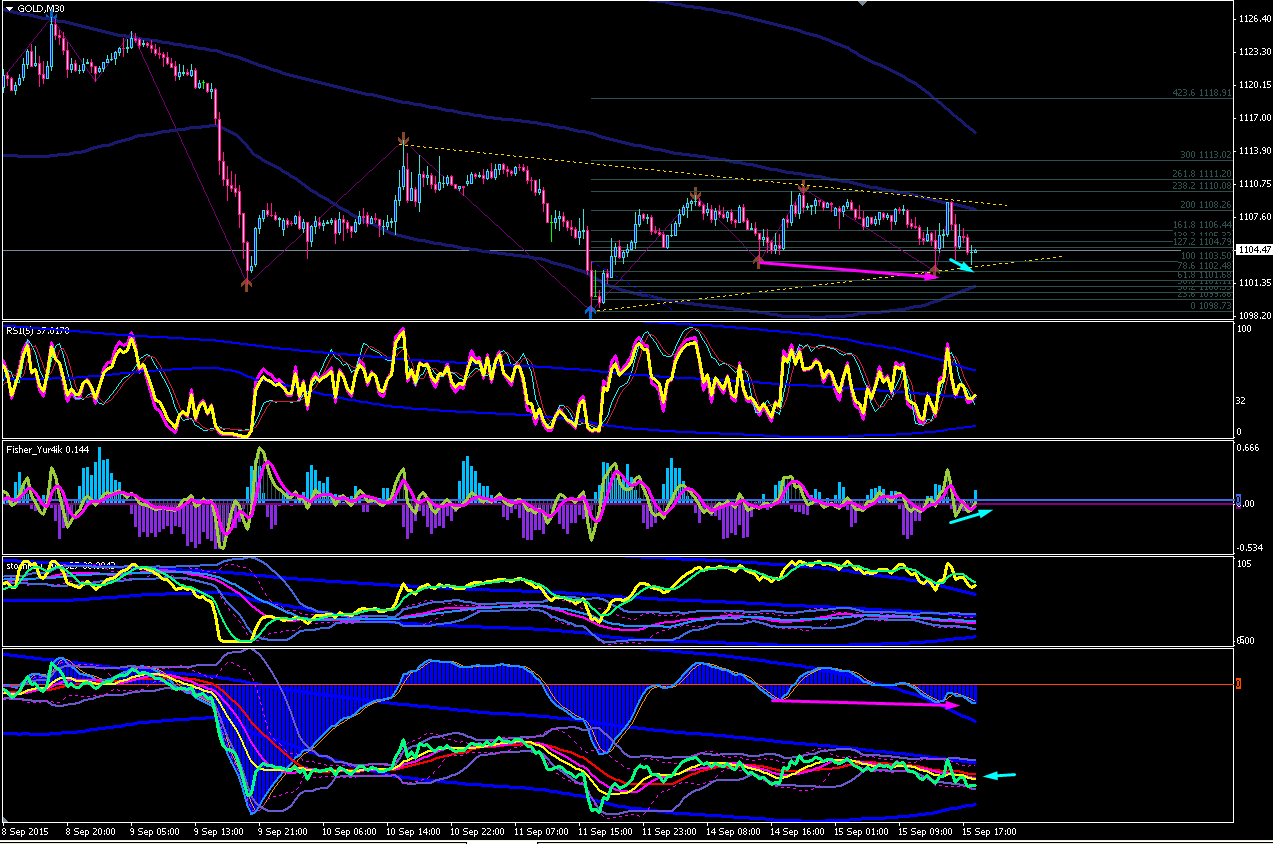The height and width of the screenshot is (844, 1273).
Task: Click the 1117.00 price scale label
Action: click(x=1253, y=118)
